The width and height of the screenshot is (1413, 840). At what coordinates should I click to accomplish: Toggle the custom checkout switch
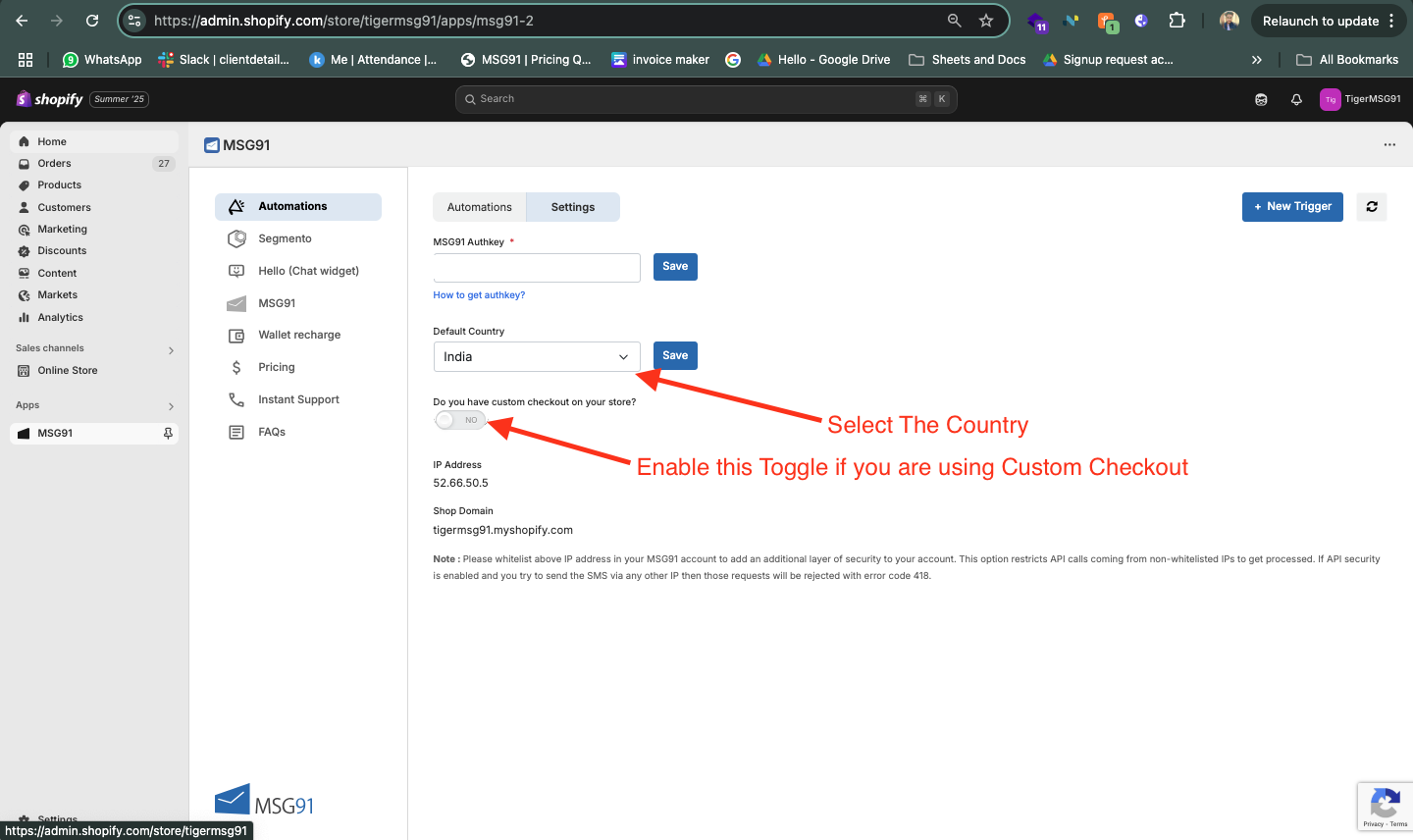[x=460, y=420]
